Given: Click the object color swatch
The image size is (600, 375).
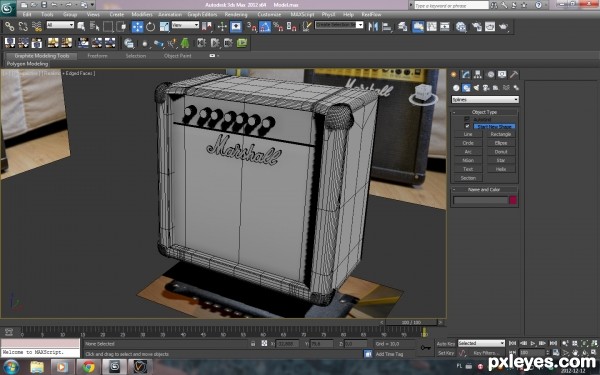Looking at the screenshot, I should (x=513, y=200).
